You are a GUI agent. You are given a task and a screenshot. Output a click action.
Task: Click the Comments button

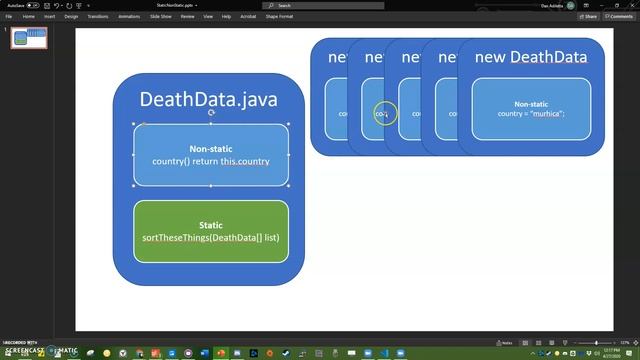pos(619,17)
